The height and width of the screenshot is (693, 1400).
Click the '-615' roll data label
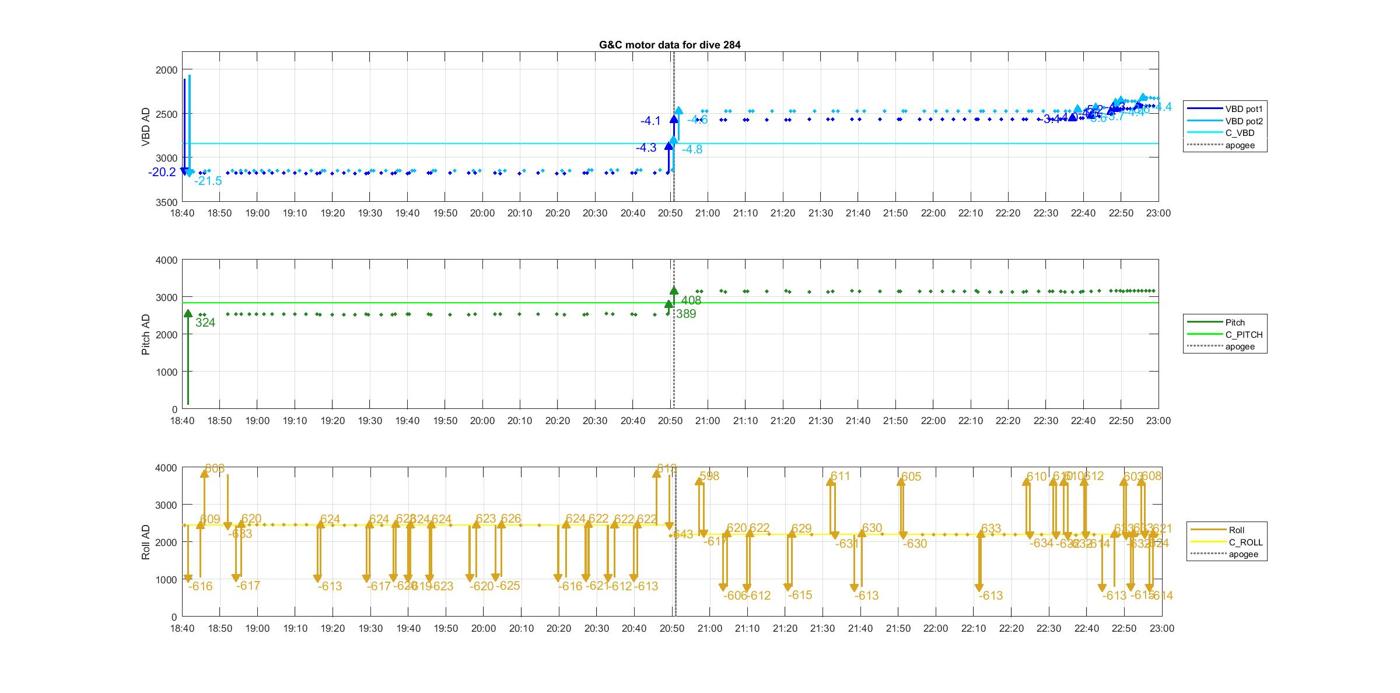tap(800, 595)
